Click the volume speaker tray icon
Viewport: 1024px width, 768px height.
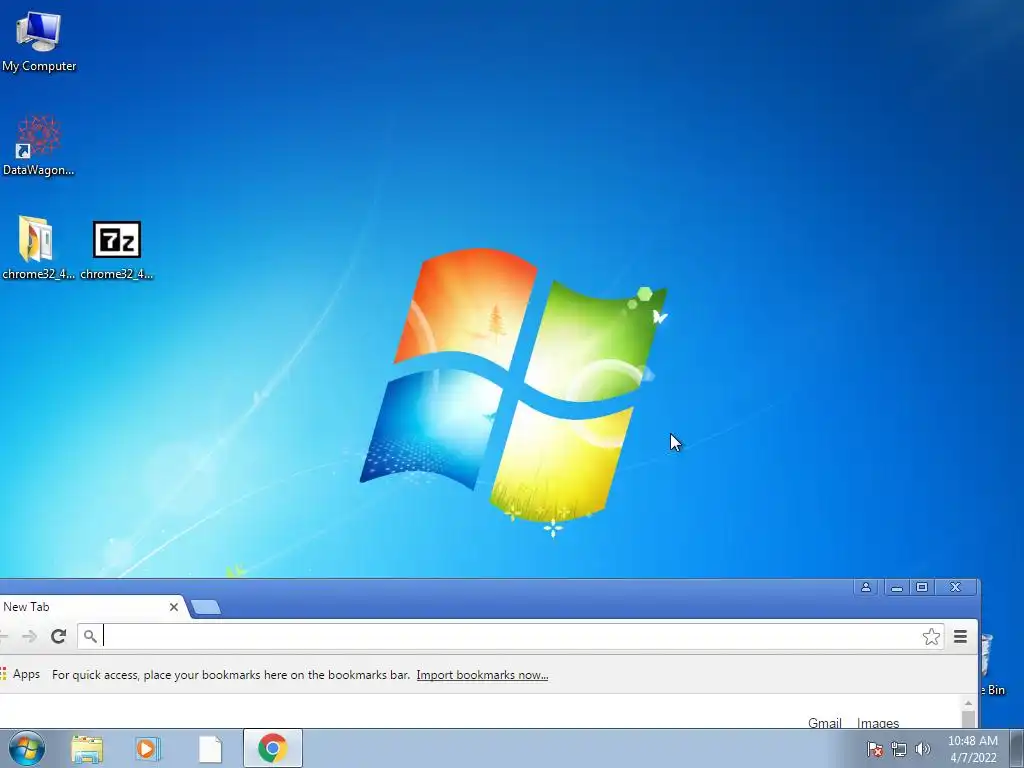[922, 749]
